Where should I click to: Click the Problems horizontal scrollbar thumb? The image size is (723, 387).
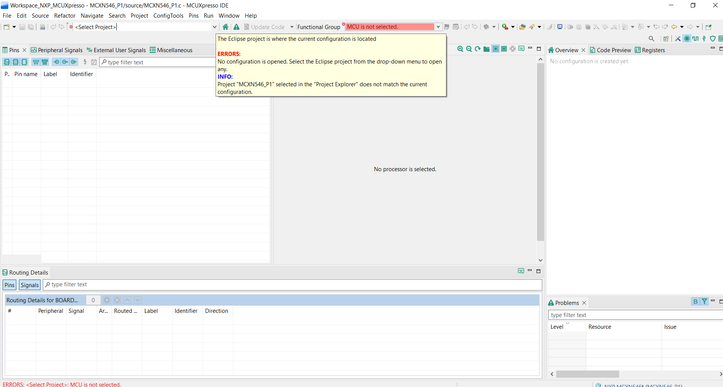point(587,374)
